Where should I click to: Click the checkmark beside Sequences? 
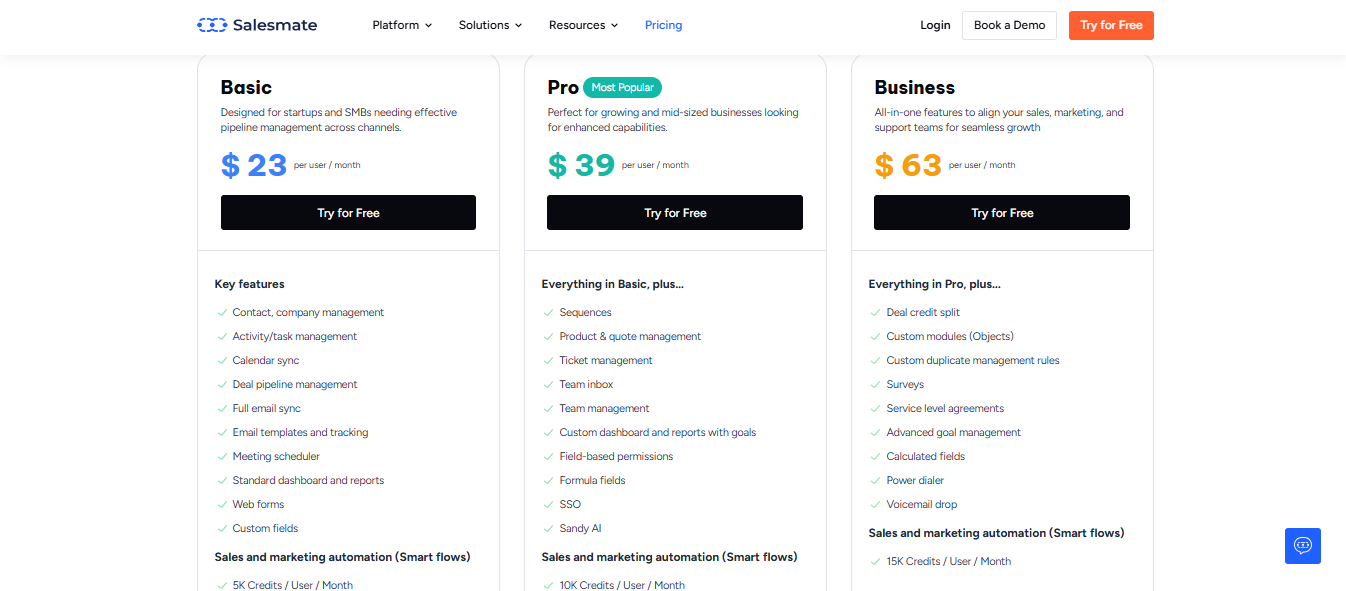click(x=548, y=312)
